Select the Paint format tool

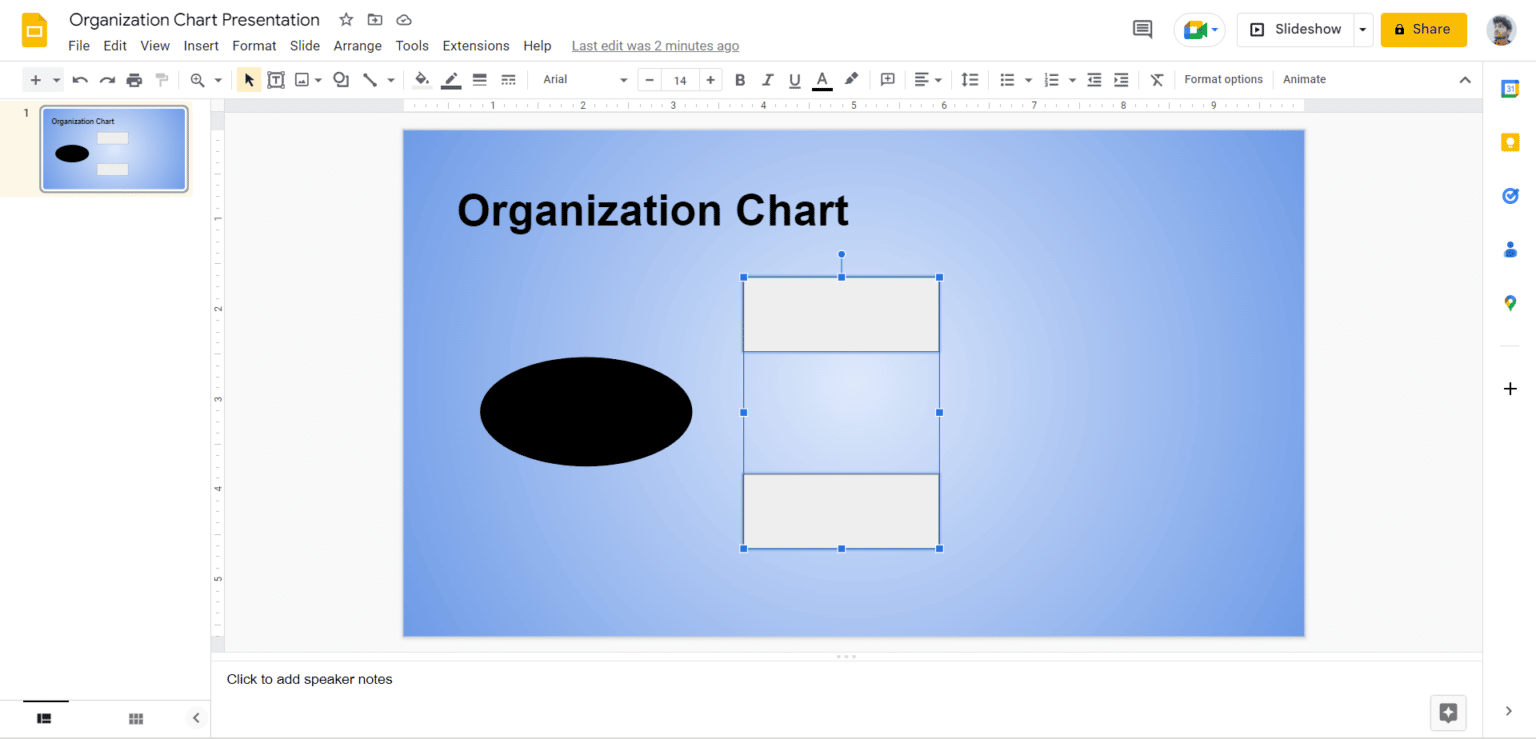pos(161,79)
